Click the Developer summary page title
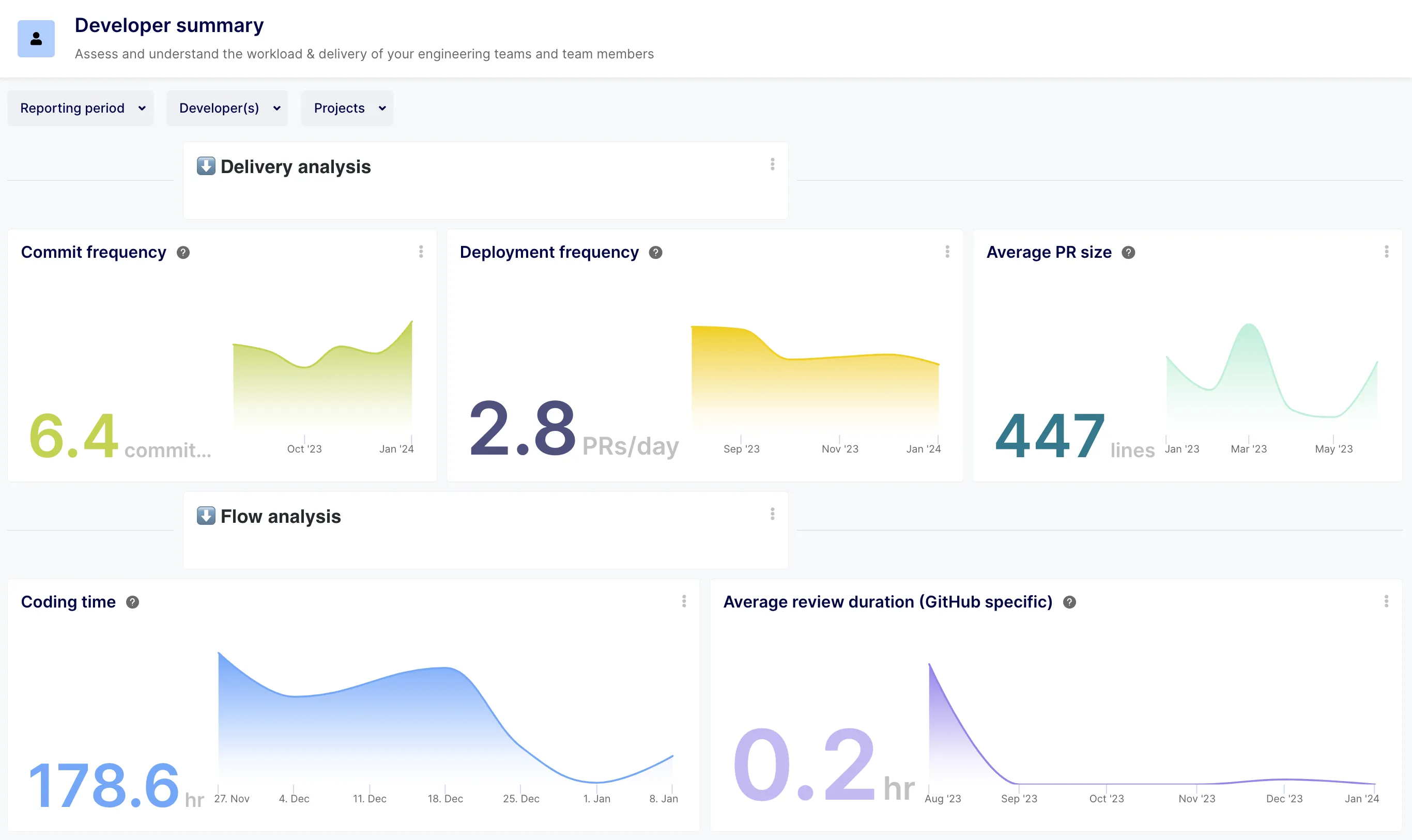This screenshot has height=840, width=1412. [168, 25]
